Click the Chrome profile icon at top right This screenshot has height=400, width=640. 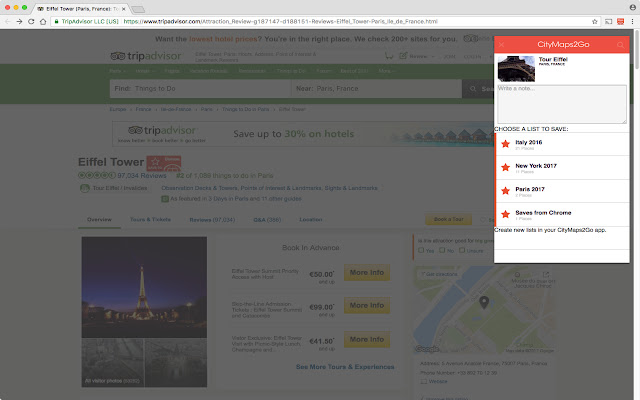(633, 7)
